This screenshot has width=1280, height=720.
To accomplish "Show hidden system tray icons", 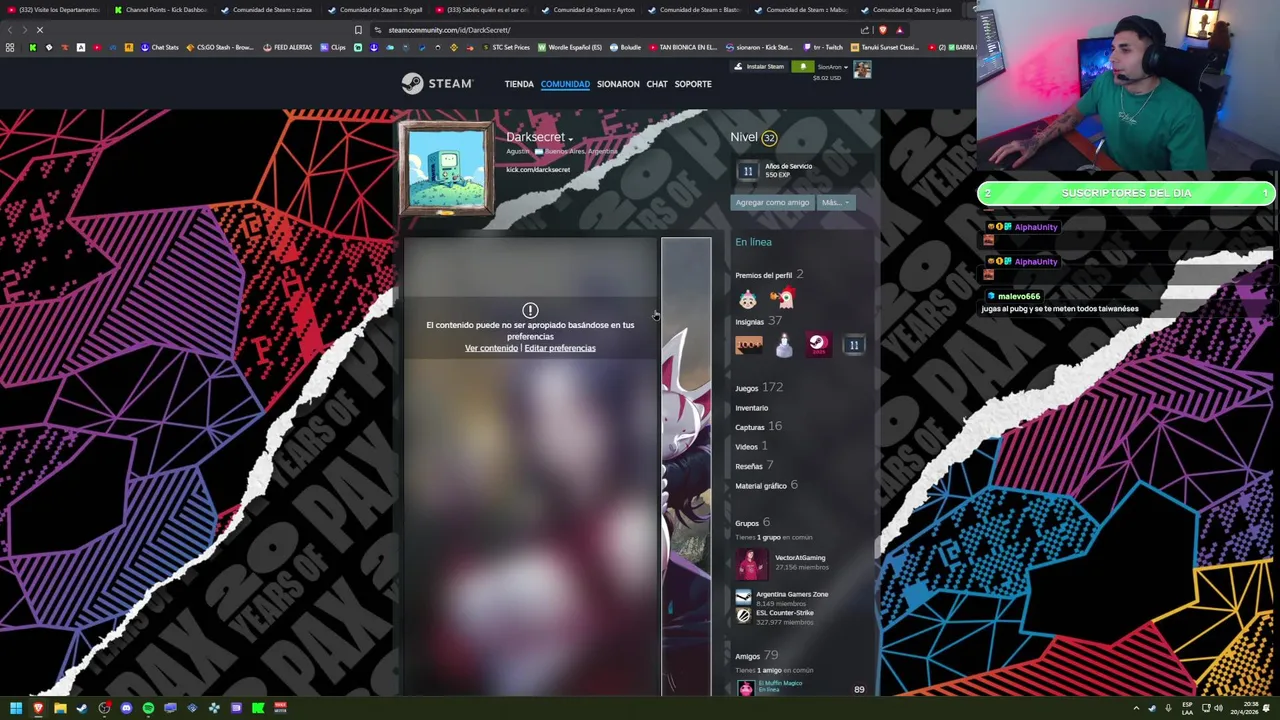I will 1136,708.
